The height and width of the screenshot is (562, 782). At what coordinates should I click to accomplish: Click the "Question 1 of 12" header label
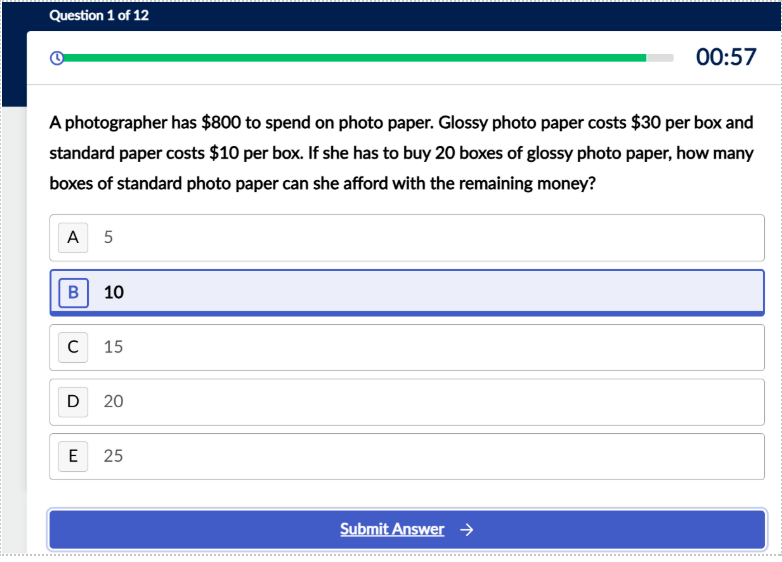click(x=99, y=16)
